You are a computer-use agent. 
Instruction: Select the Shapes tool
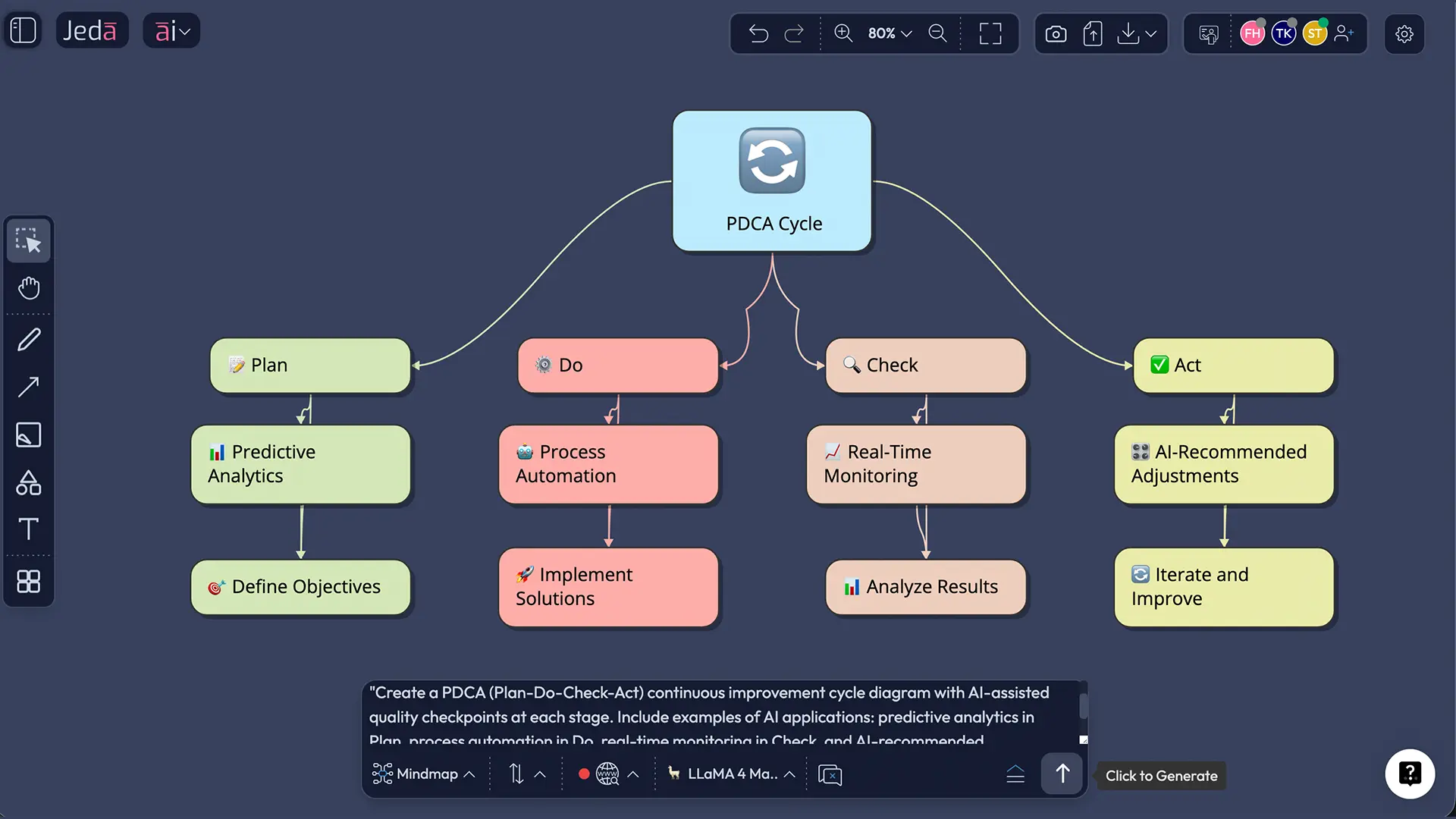pos(29,483)
